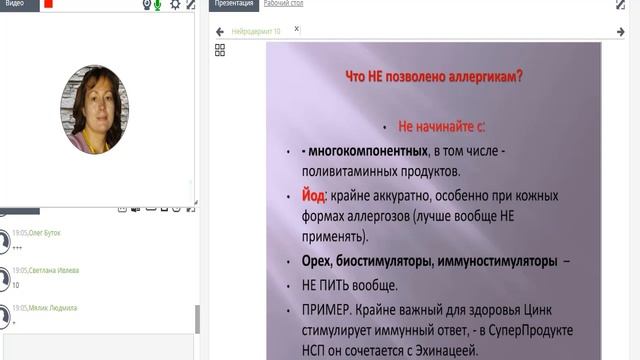This screenshot has width=640, height=360.
Task: Open the slide thumbnails grid view
Action: [x=220, y=50]
